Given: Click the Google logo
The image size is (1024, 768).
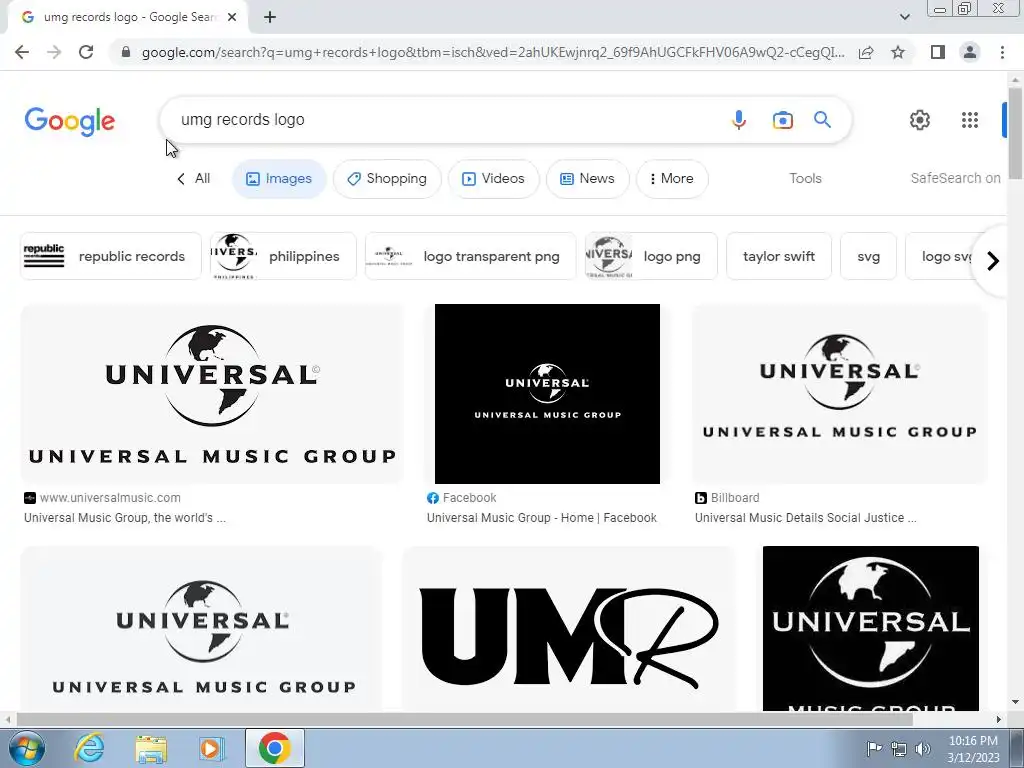Looking at the screenshot, I should coord(70,121).
